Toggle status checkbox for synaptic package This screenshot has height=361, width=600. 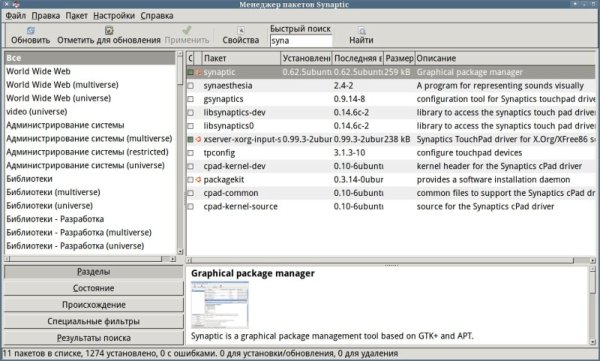pos(191,72)
